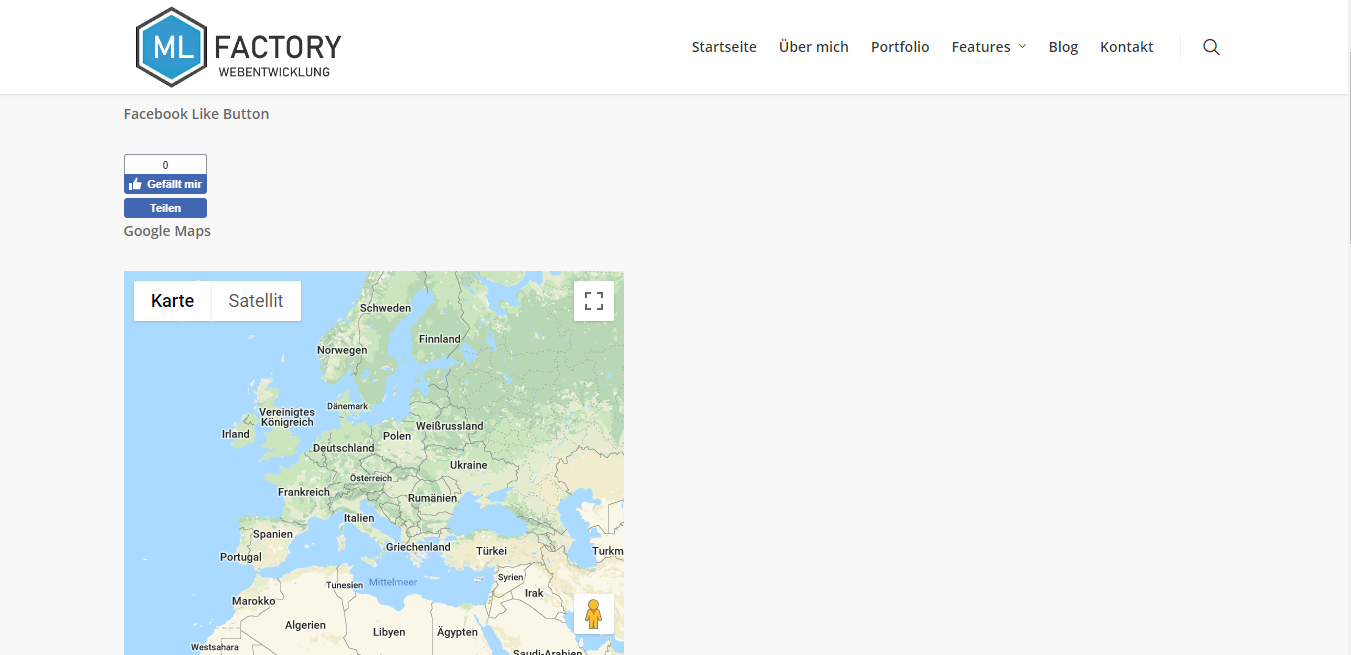The image size is (1351, 655).
Task: Click the Spanien label on the map
Action: [x=273, y=534]
